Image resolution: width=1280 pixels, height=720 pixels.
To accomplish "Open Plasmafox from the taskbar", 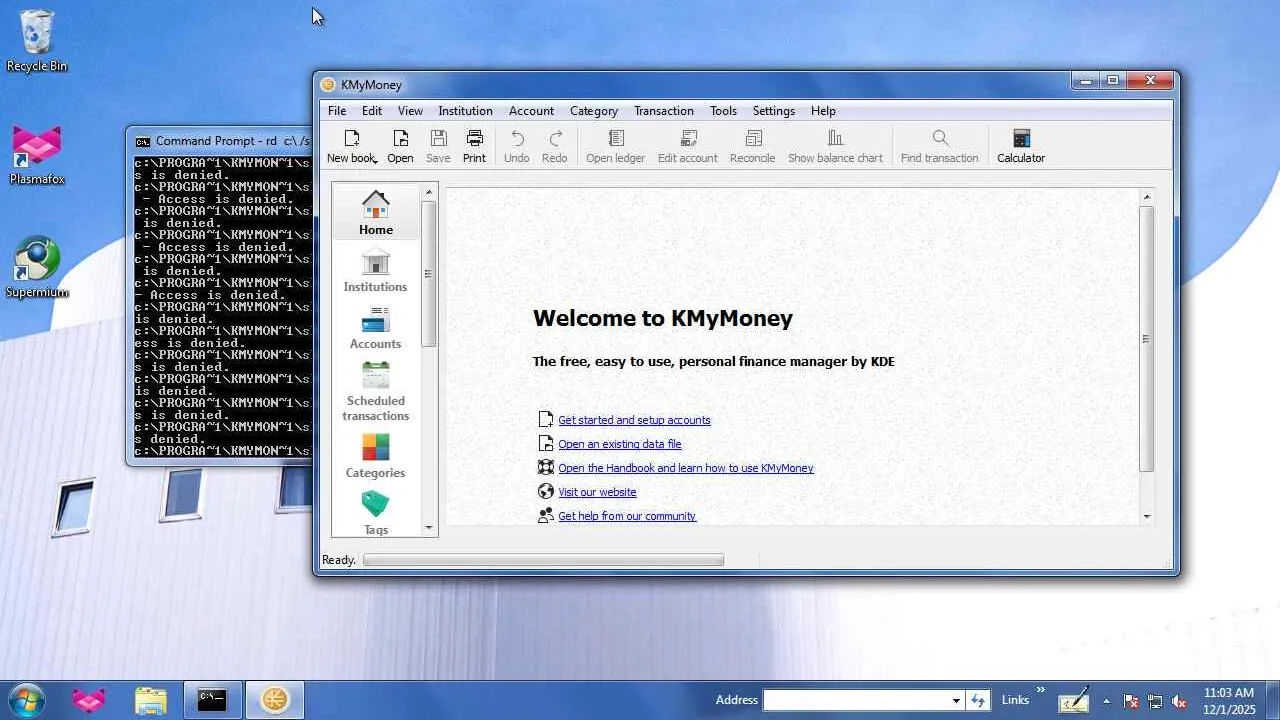I will click(x=89, y=700).
